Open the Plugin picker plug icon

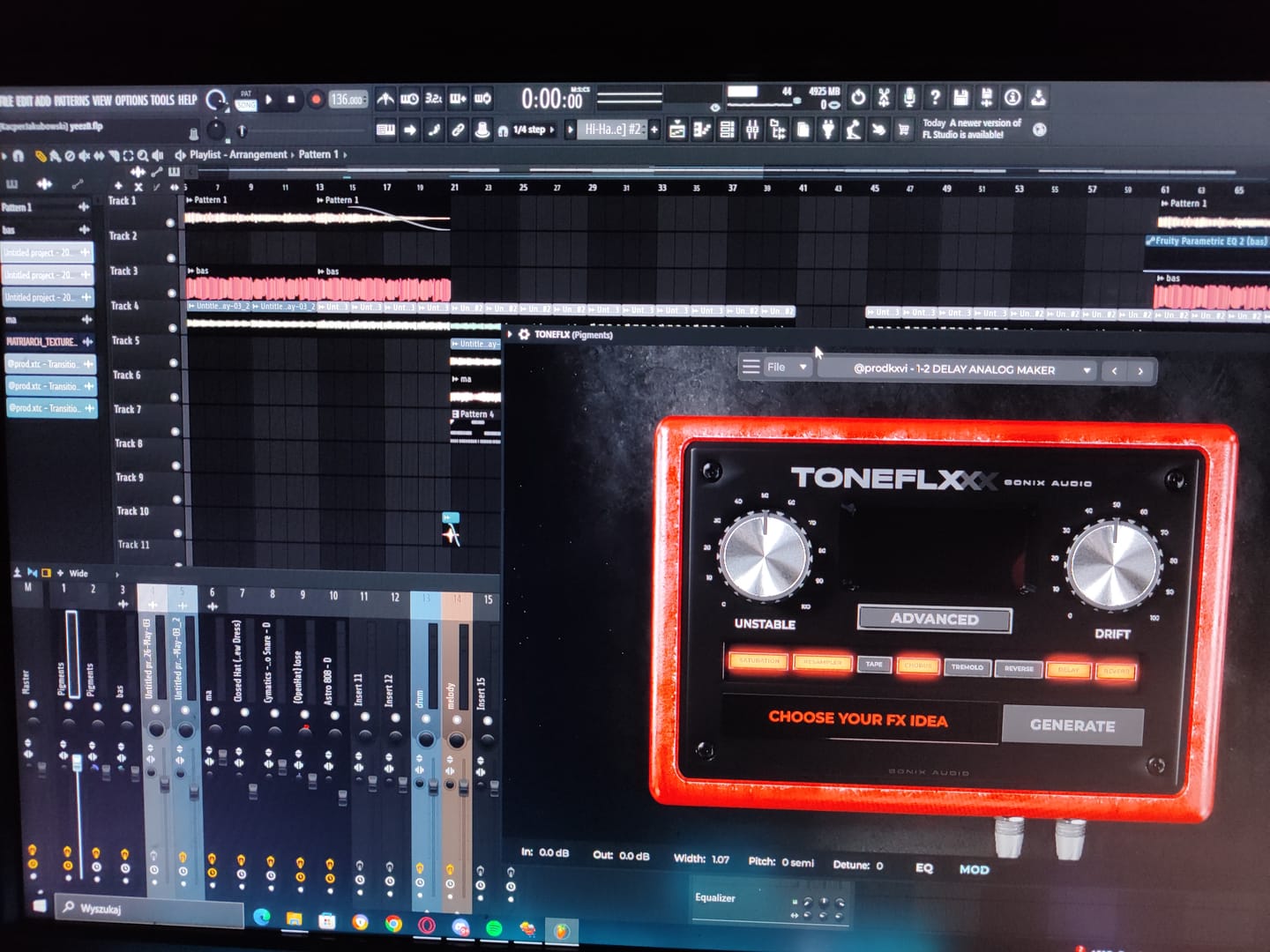point(828,130)
